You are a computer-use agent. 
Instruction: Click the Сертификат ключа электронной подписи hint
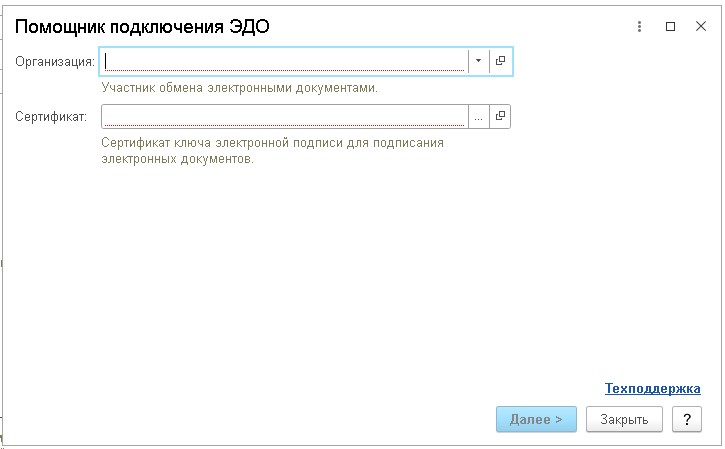[272, 151]
